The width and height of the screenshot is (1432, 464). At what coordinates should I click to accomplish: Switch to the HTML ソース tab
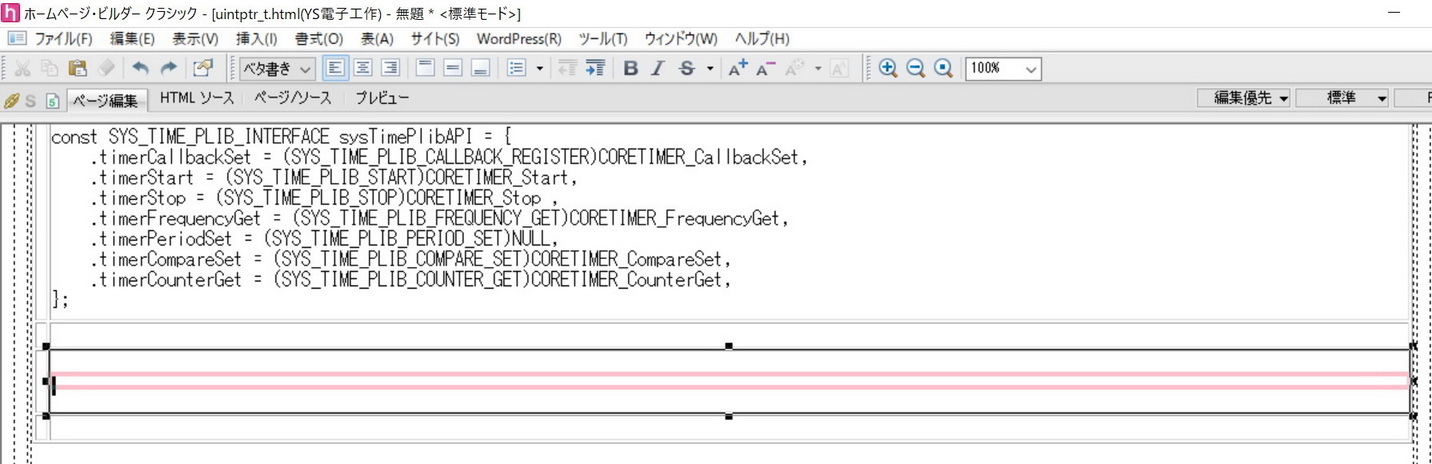[x=197, y=98]
